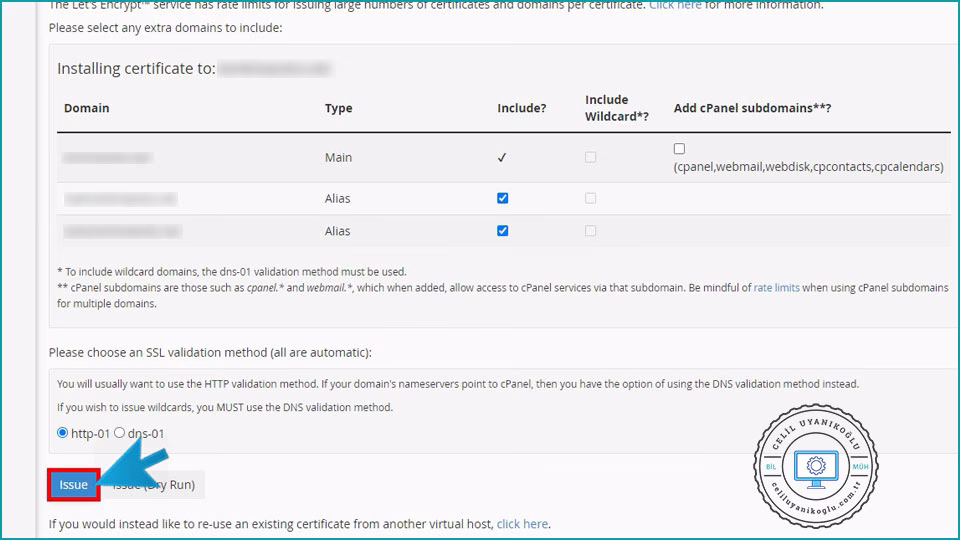Screen dimensions: 960x540
Task: Select the dns-01 validation method
Action: click(x=120, y=433)
